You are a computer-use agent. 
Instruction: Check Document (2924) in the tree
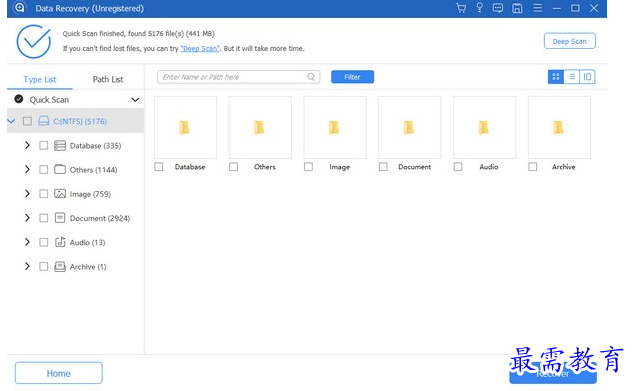[x=44, y=218]
